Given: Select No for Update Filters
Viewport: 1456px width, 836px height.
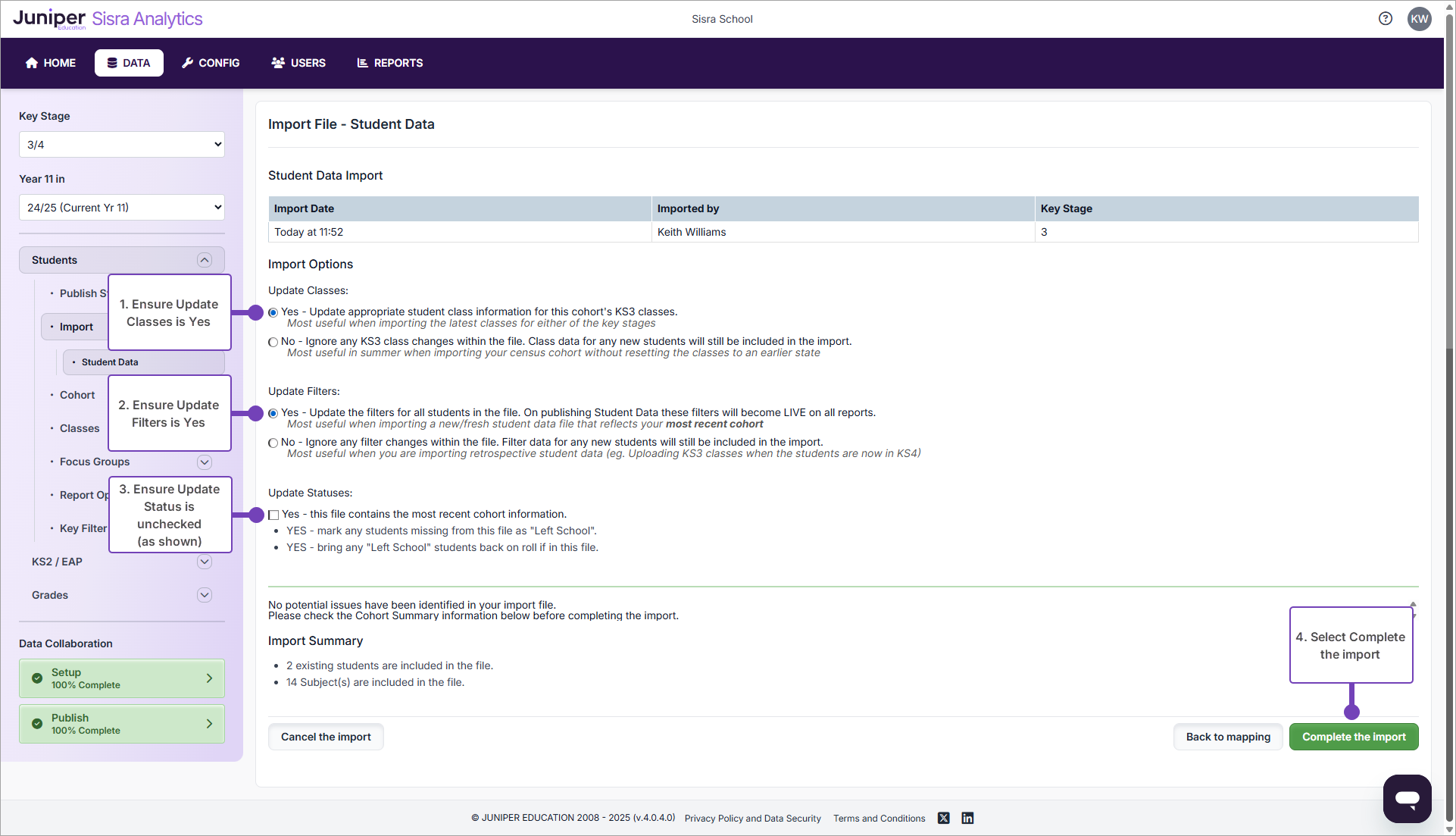Looking at the screenshot, I should coord(273,443).
